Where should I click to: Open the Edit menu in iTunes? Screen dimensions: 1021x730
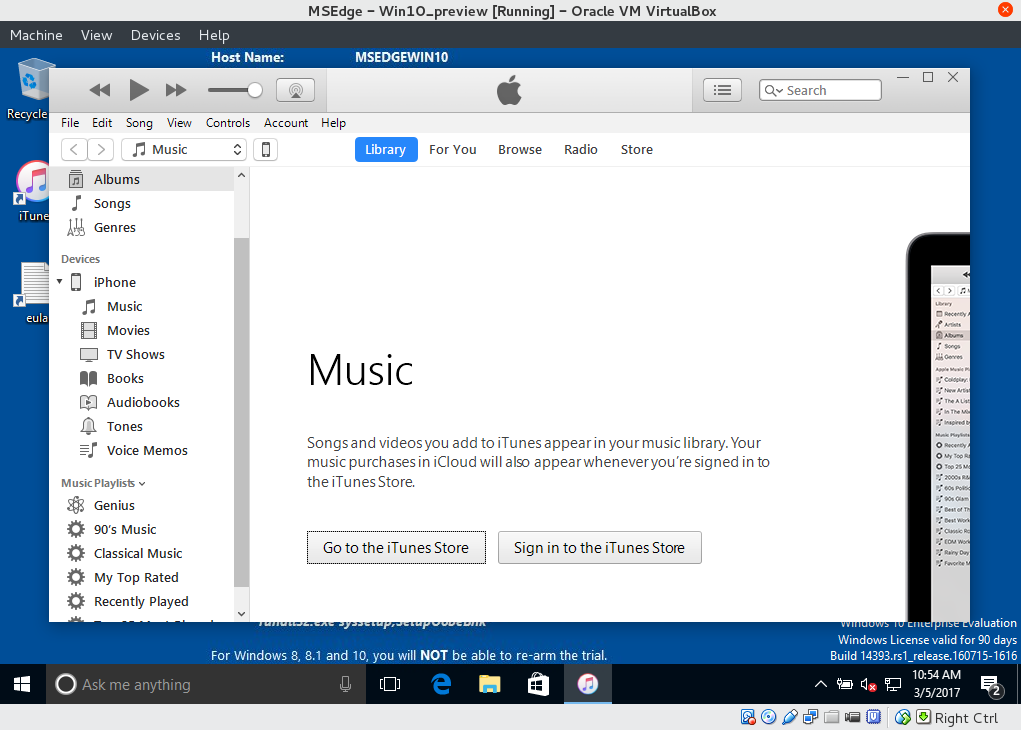point(102,123)
